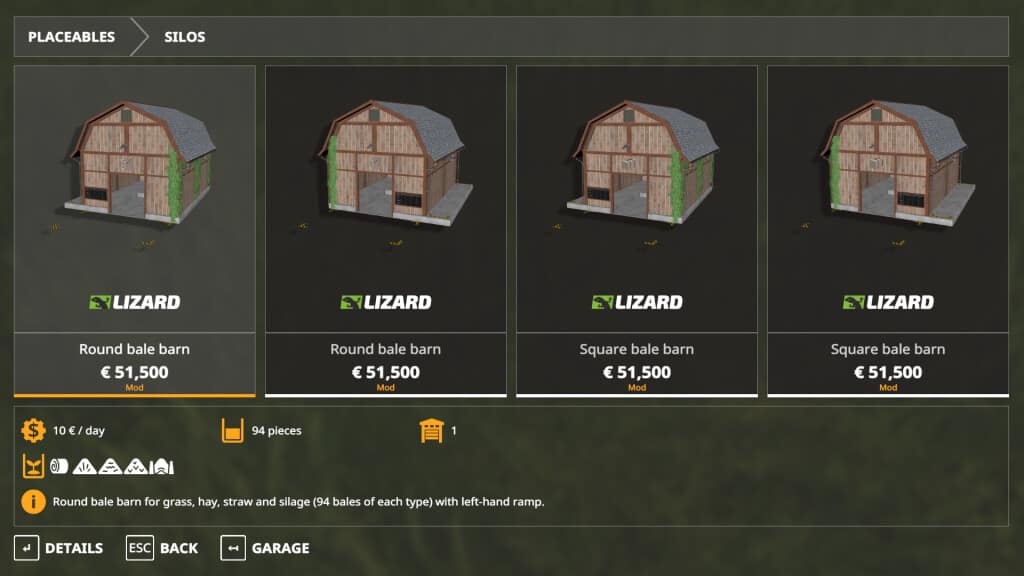Image resolution: width=1024 pixels, height=576 pixels.
Task: Select the first Square bale barn card
Action: click(x=637, y=231)
